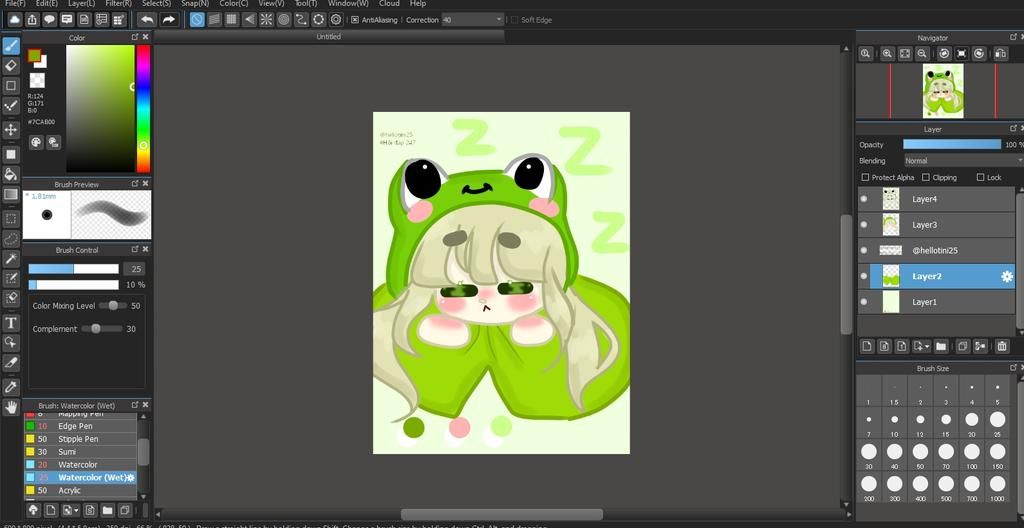Open the color palette icon
The height and width of the screenshot is (528, 1024).
tap(37, 142)
